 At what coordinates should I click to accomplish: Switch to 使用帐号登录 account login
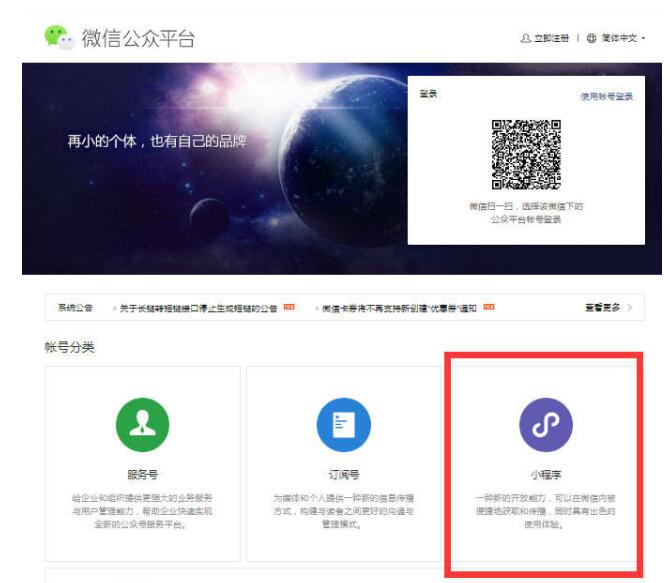click(606, 96)
